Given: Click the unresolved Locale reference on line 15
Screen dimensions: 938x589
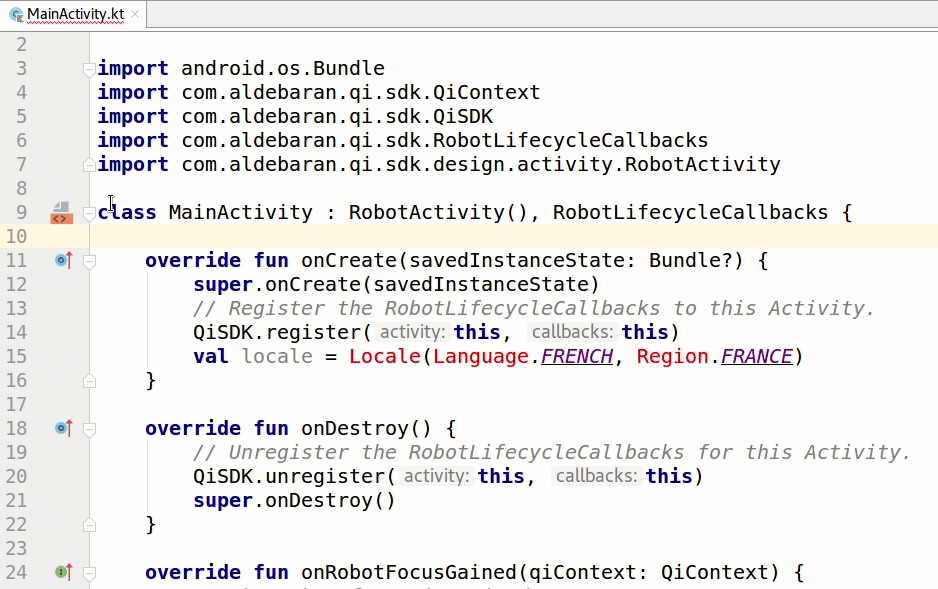Looking at the screenshot, I should [385, 356].
